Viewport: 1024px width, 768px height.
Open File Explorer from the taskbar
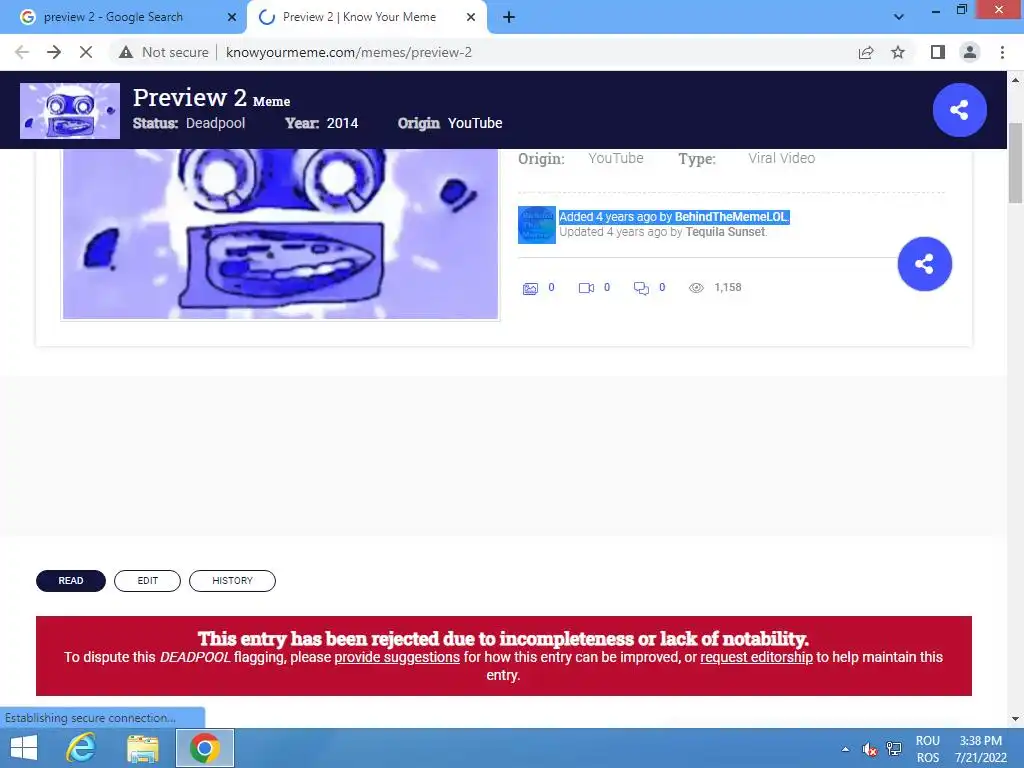pyautogui.click(x=142, y=748)
